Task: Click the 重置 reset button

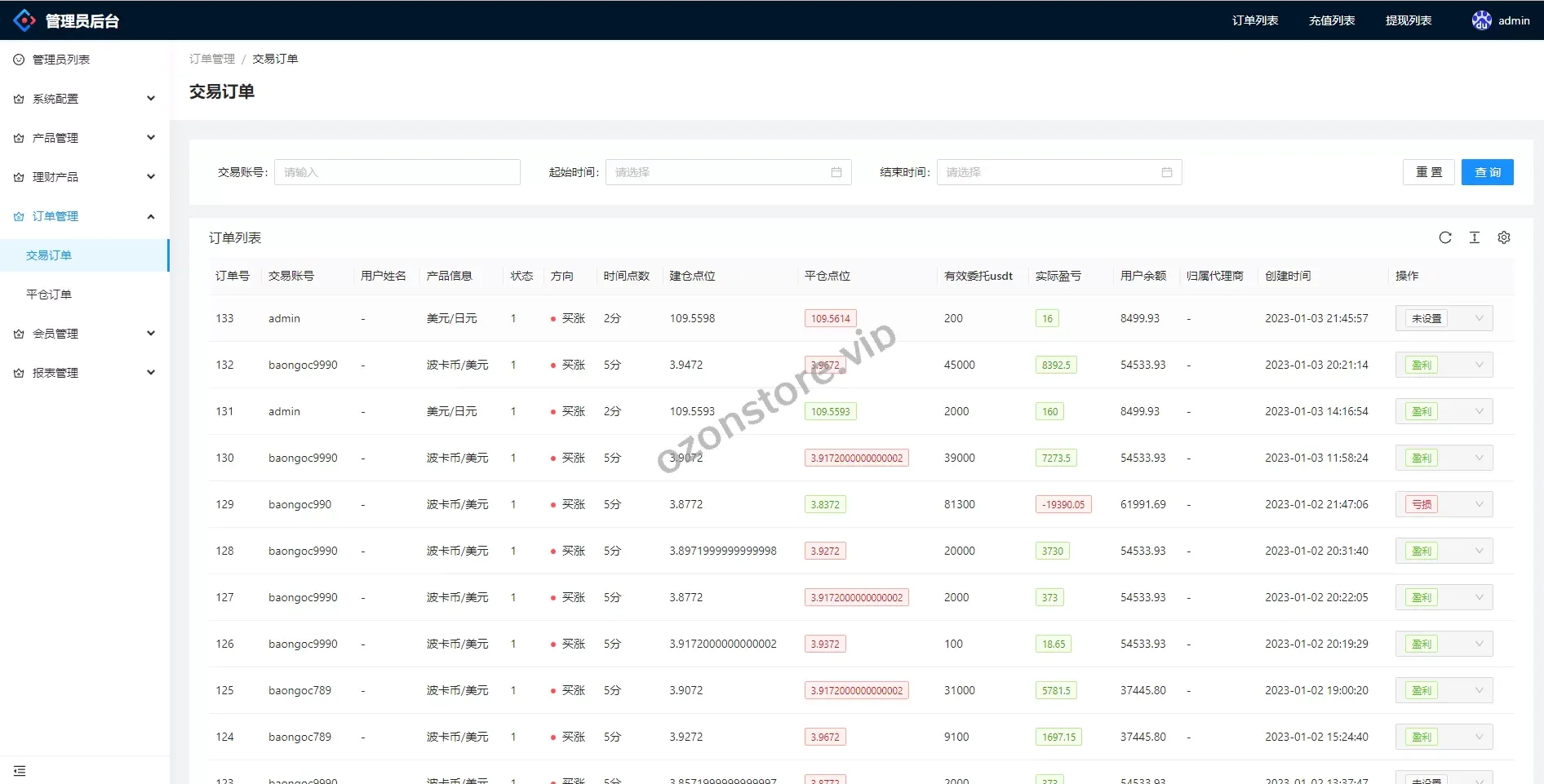Action: (x=1428, y=172)
